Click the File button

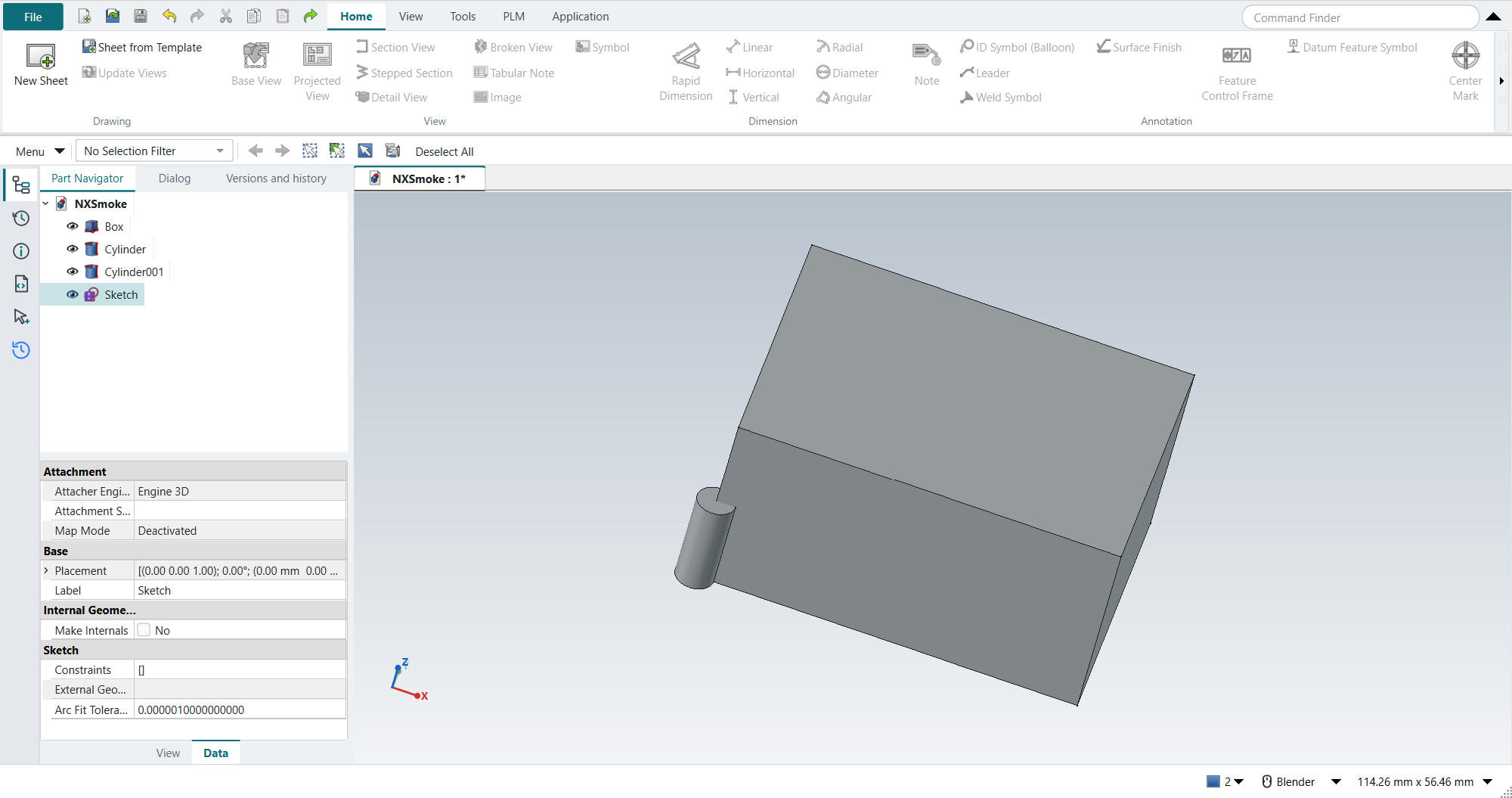coord(33,17)
